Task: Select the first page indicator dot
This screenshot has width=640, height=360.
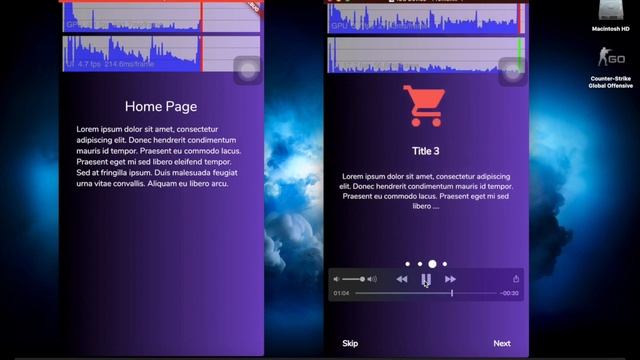Action: [407, 264]
